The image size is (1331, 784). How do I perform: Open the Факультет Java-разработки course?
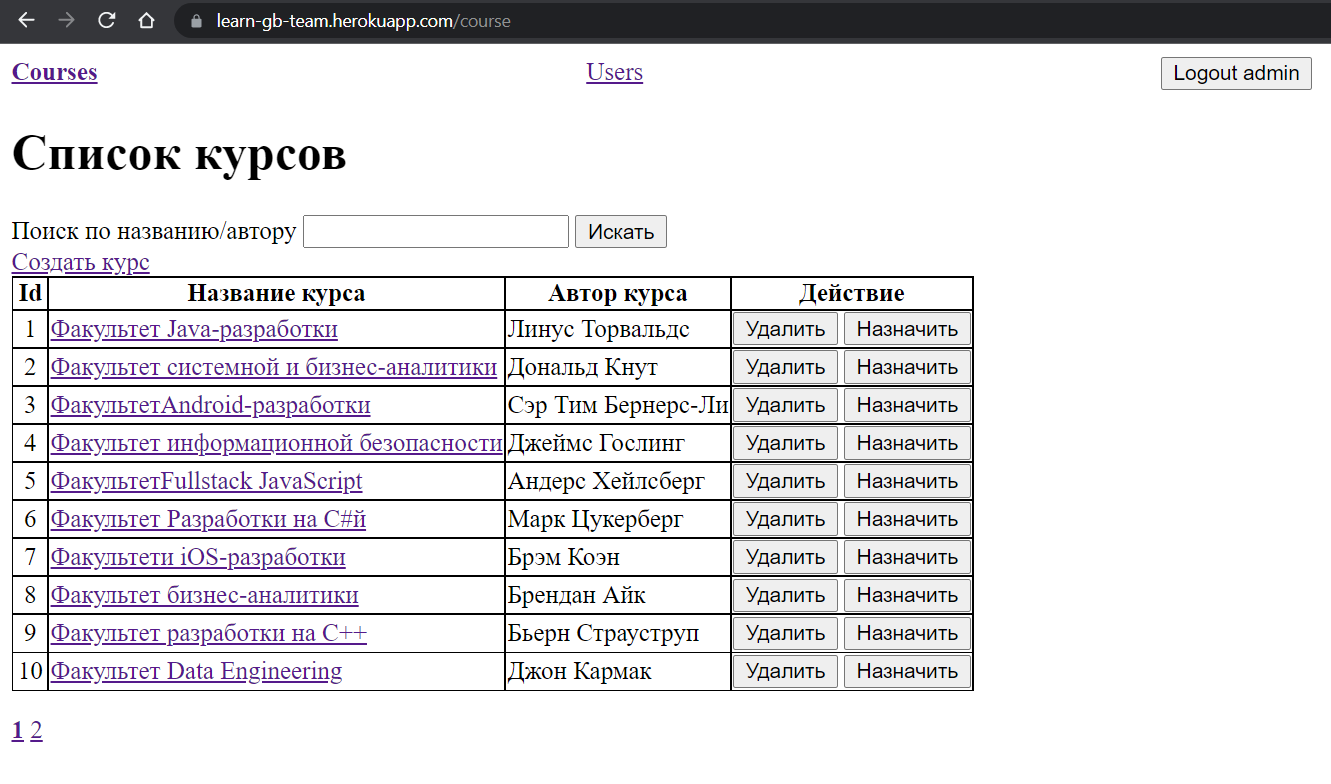click(x=194, y=328)
